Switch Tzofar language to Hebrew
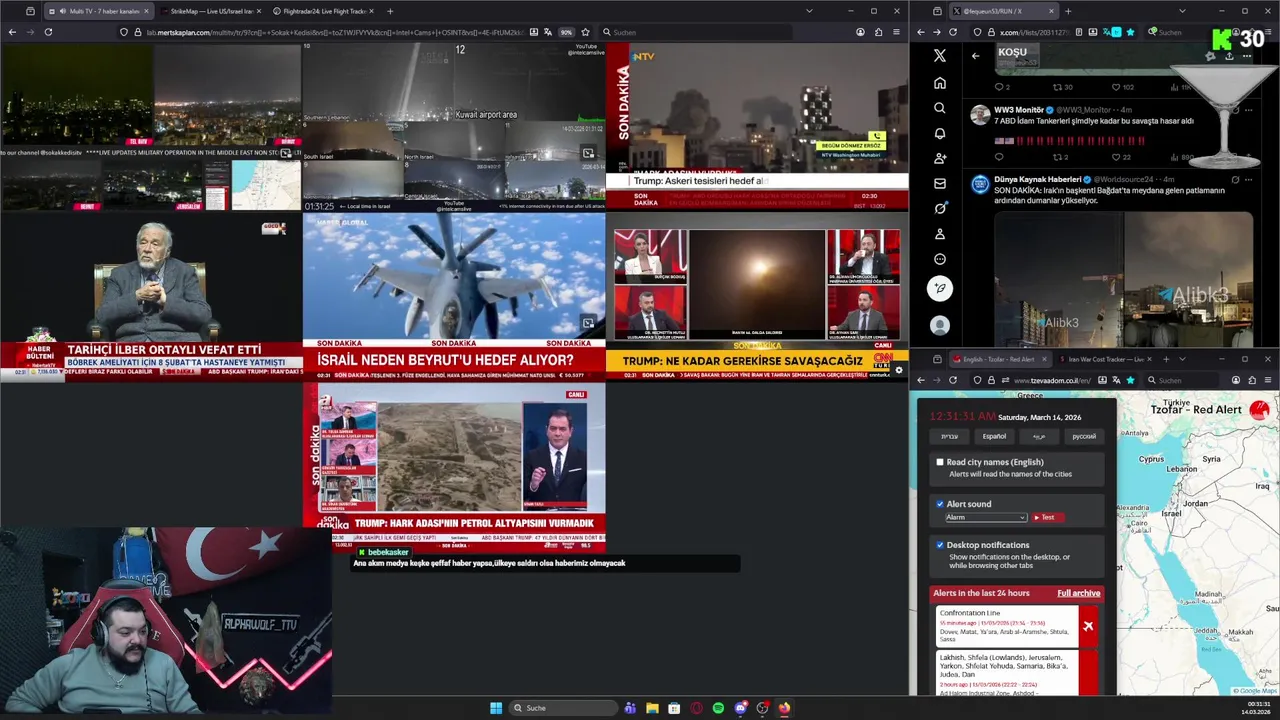The image size is (1280, 720). pyautogui.click(x=949, y=436)
